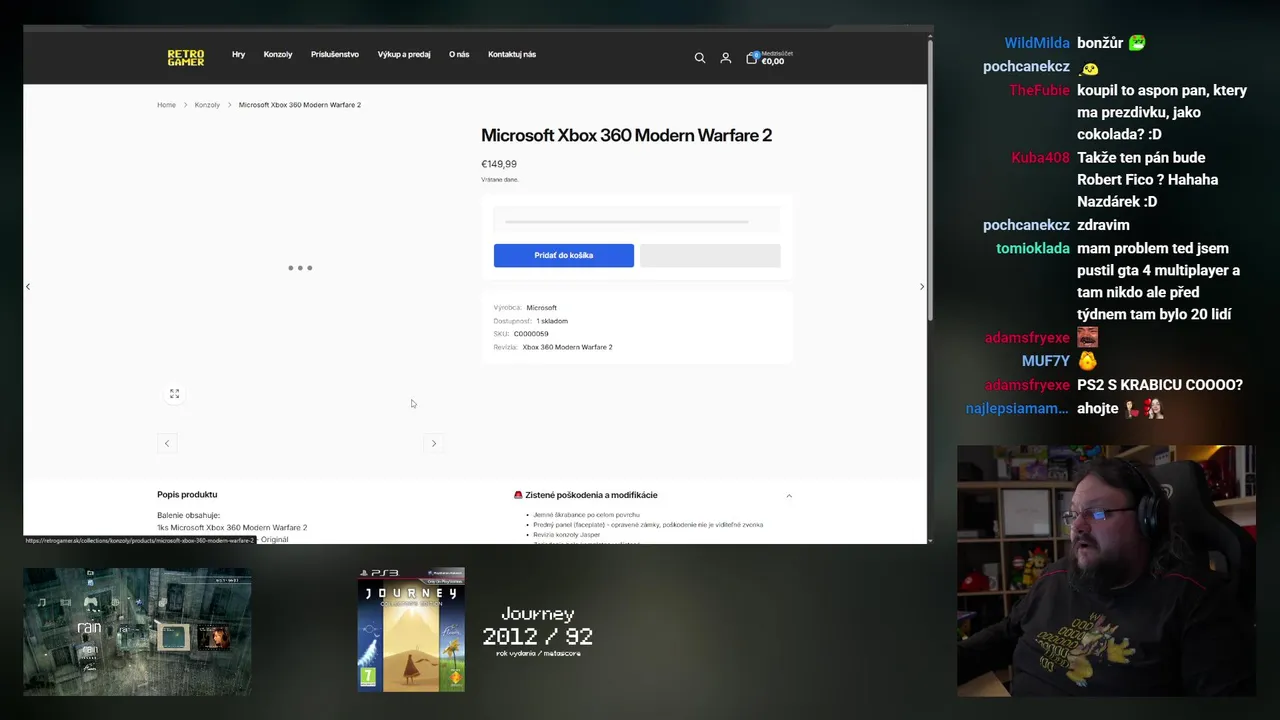Open the Konzoly menu

278,55
